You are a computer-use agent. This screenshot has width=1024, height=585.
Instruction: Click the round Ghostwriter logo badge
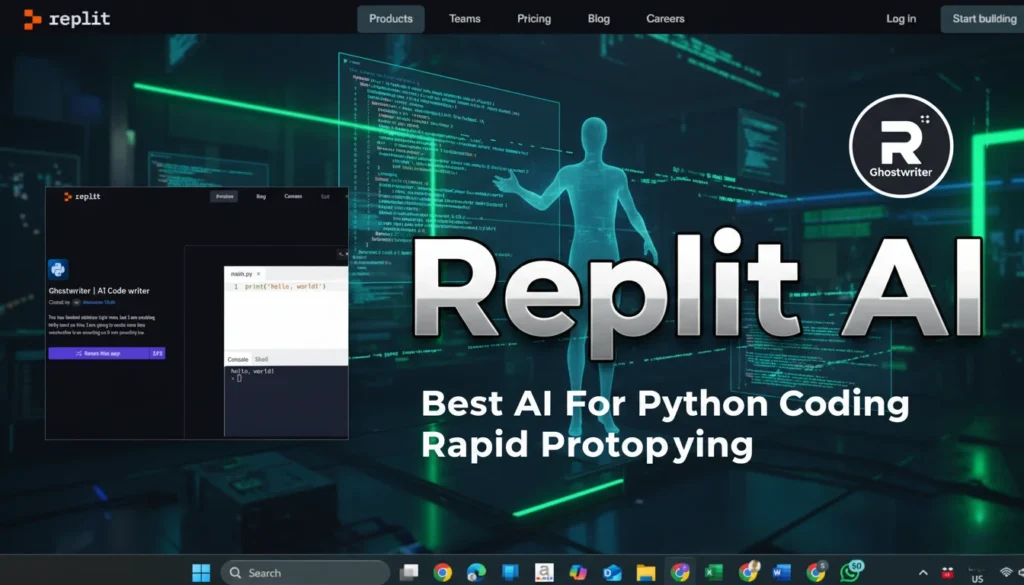coord(899,146)
